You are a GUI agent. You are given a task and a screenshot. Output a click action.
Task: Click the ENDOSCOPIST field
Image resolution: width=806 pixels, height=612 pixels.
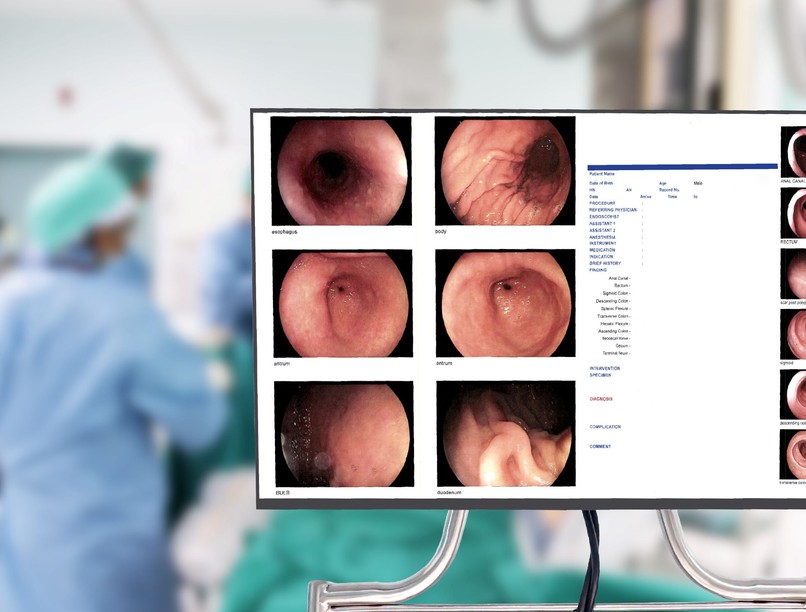coord(605,217)
